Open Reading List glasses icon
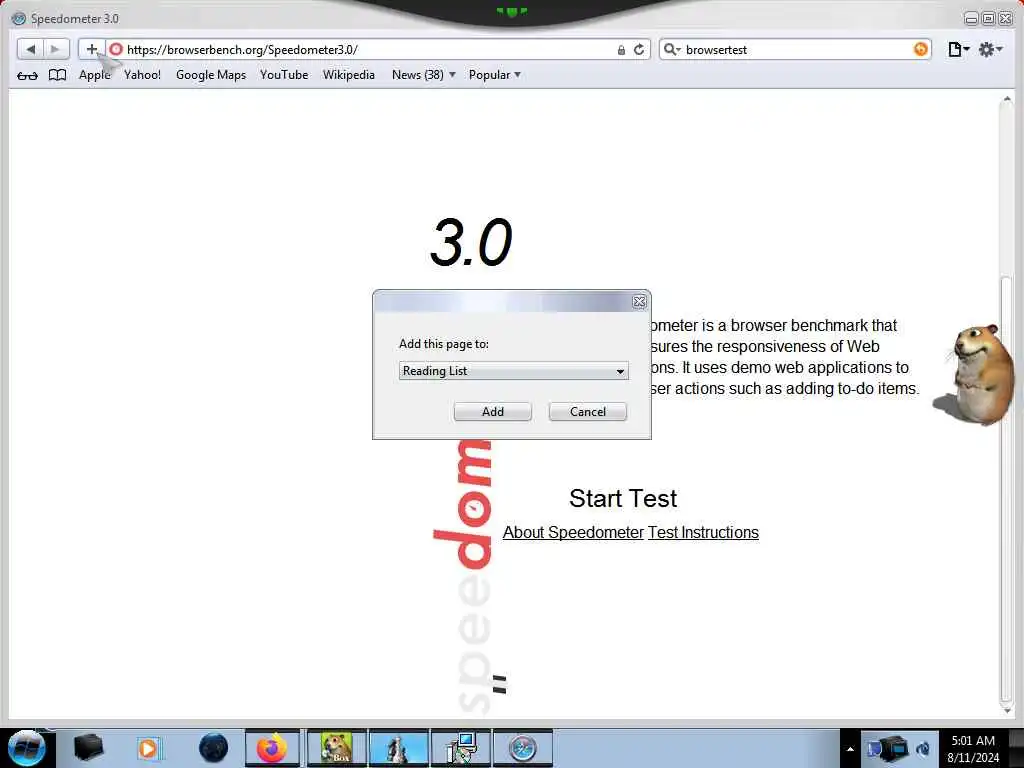The height and width of the screenshot is (768, 1024). [x=27, y=75]
